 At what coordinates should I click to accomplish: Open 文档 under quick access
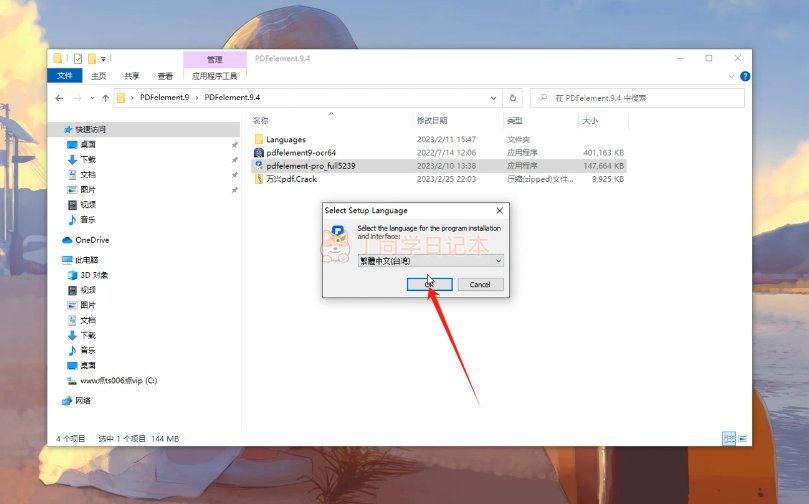[88, 174]
